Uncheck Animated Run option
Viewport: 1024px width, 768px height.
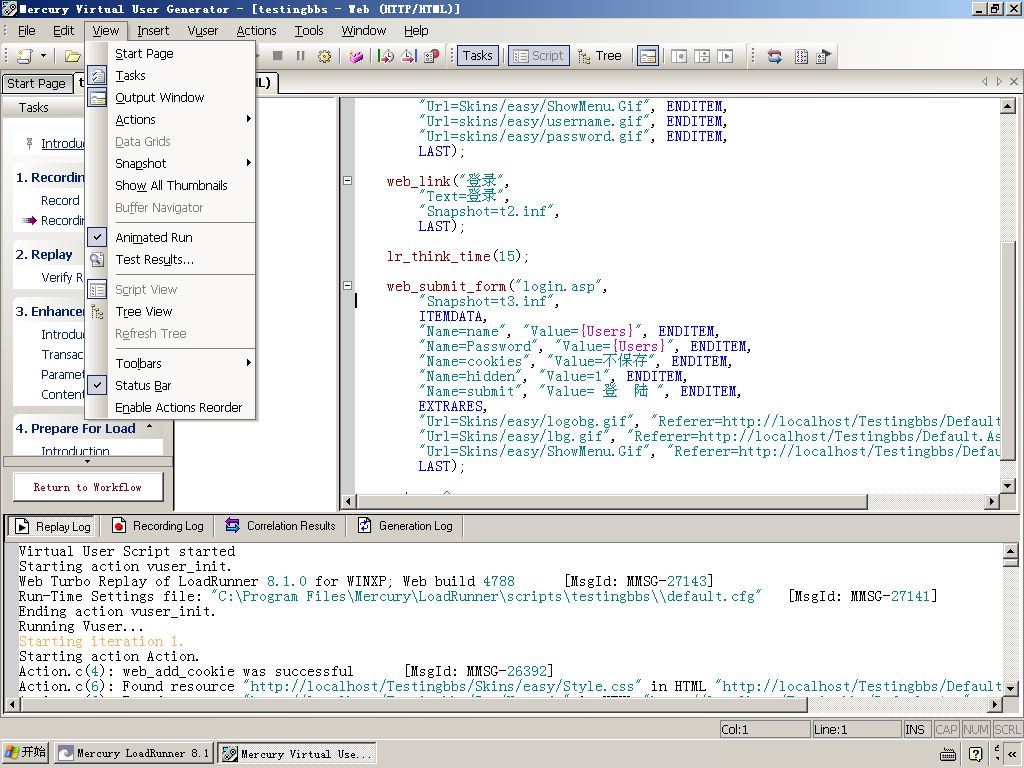click(x=170, y=238)
